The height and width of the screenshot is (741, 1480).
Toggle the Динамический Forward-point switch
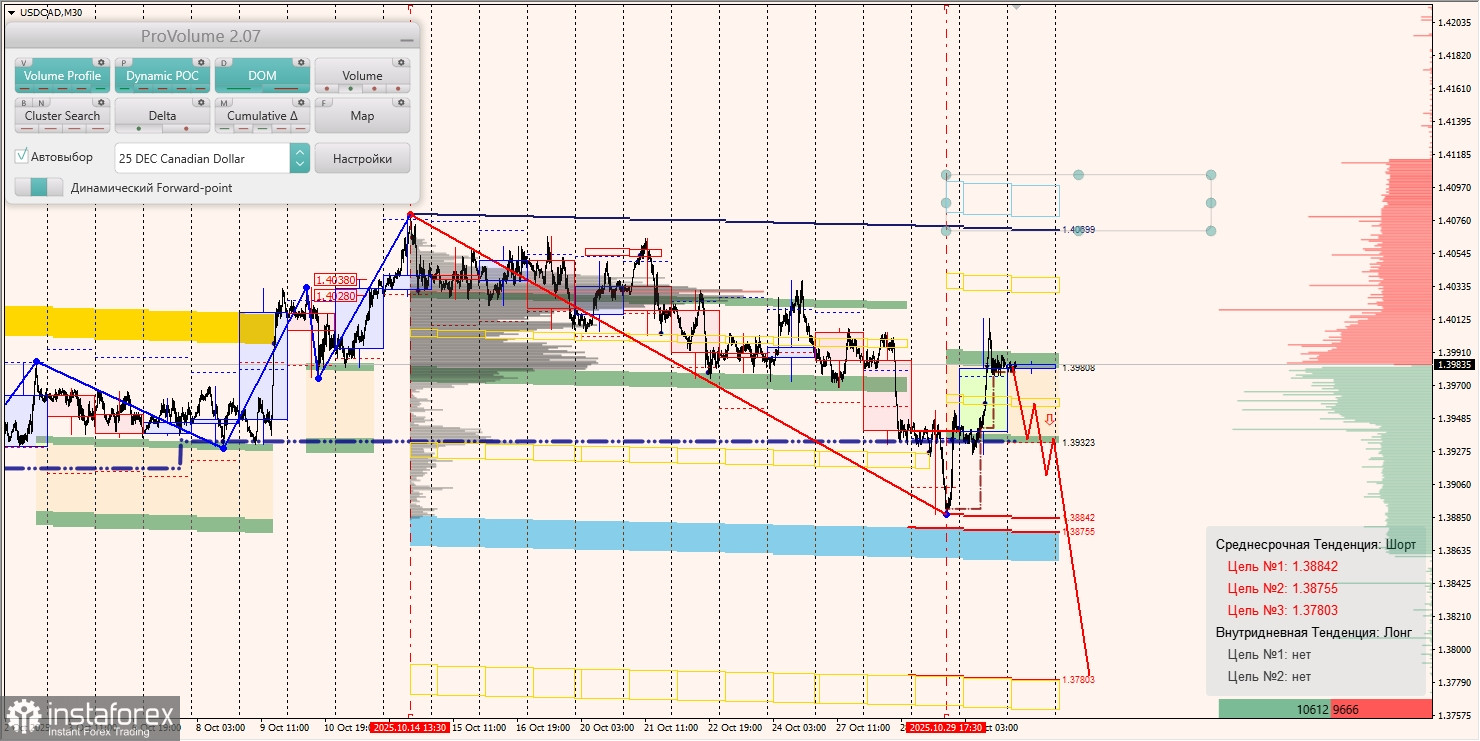[39, 187]
